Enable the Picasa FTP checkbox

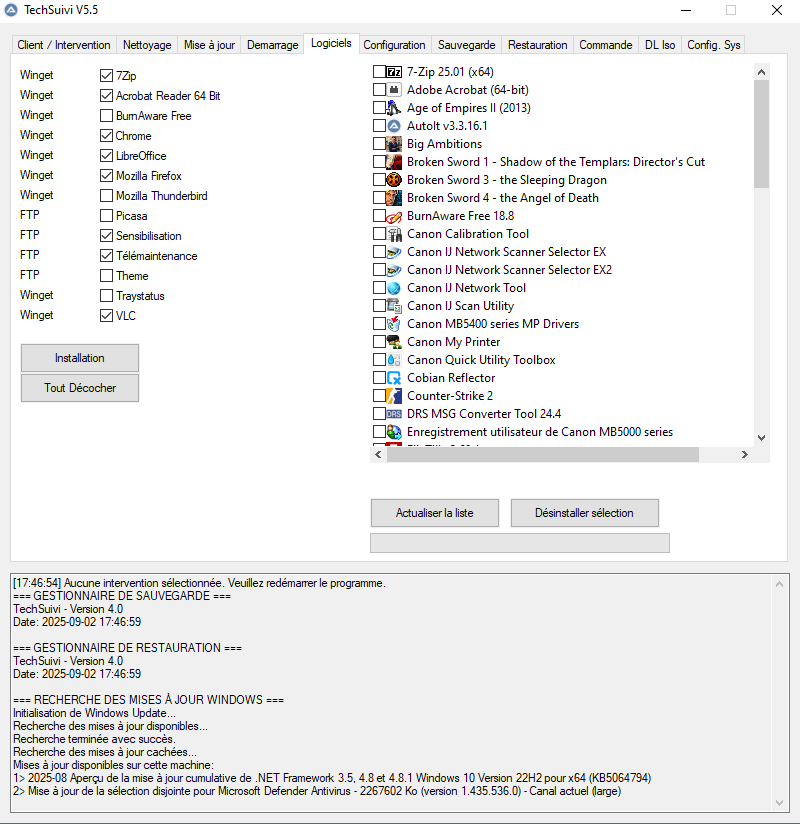(105, 215)
